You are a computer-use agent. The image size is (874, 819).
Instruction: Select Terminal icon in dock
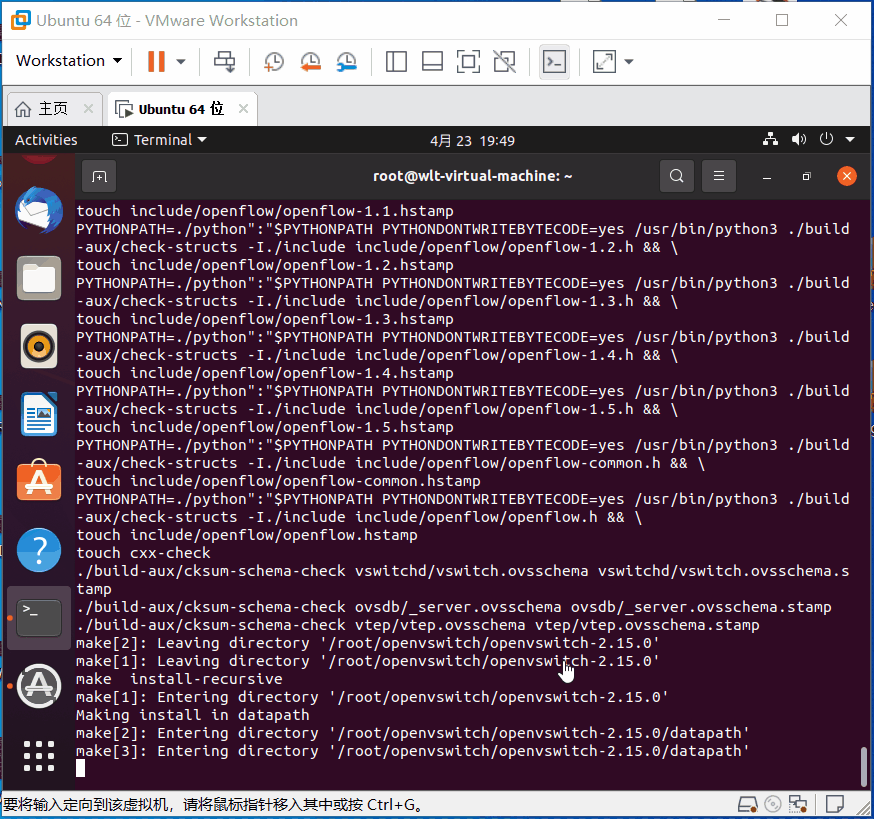tap(38, 618)
